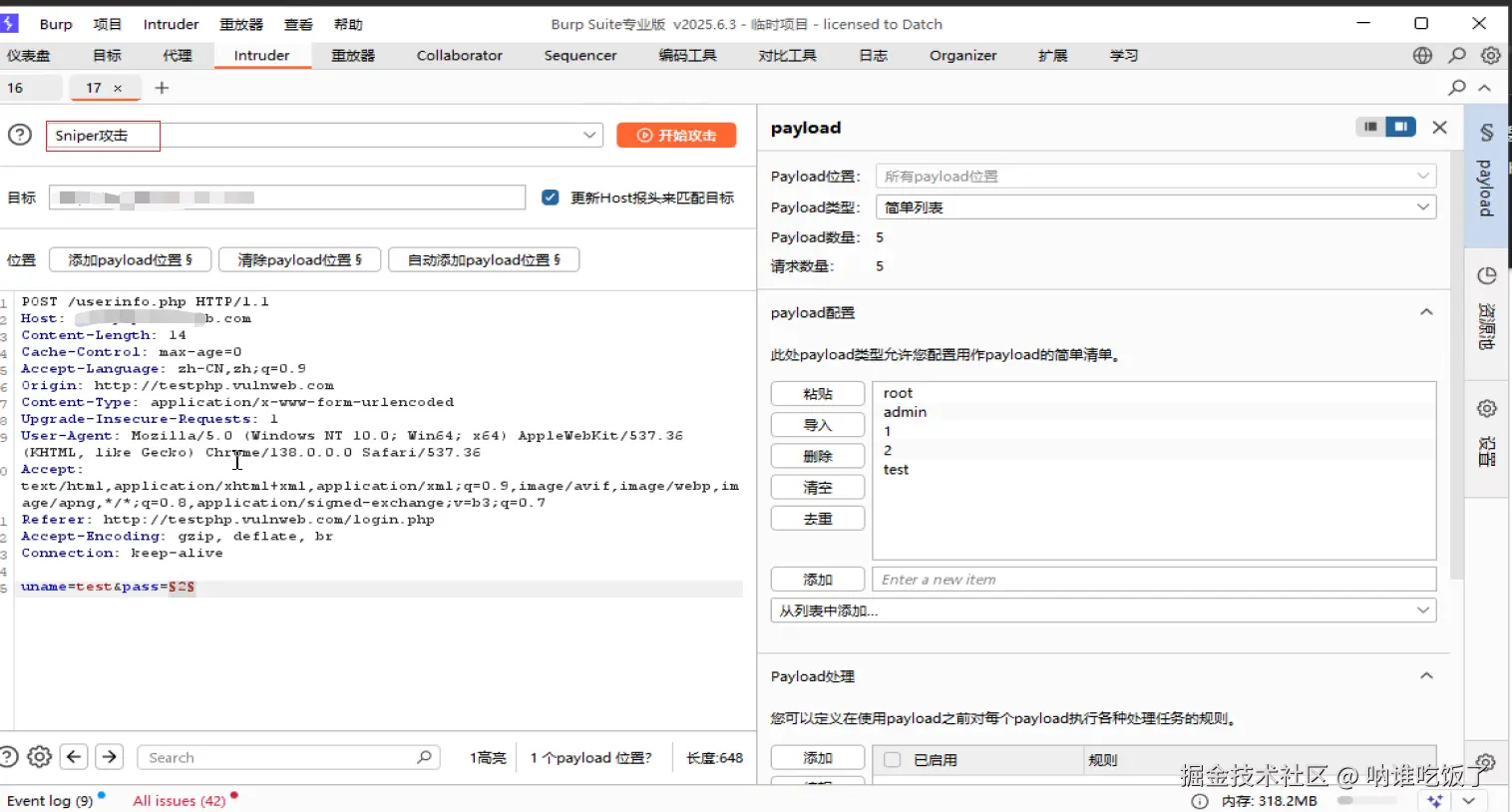Viewport: 1512px width, 812px height.
Task: Switch to the Repeater (重放器) main tab
Action: [353, 56]
